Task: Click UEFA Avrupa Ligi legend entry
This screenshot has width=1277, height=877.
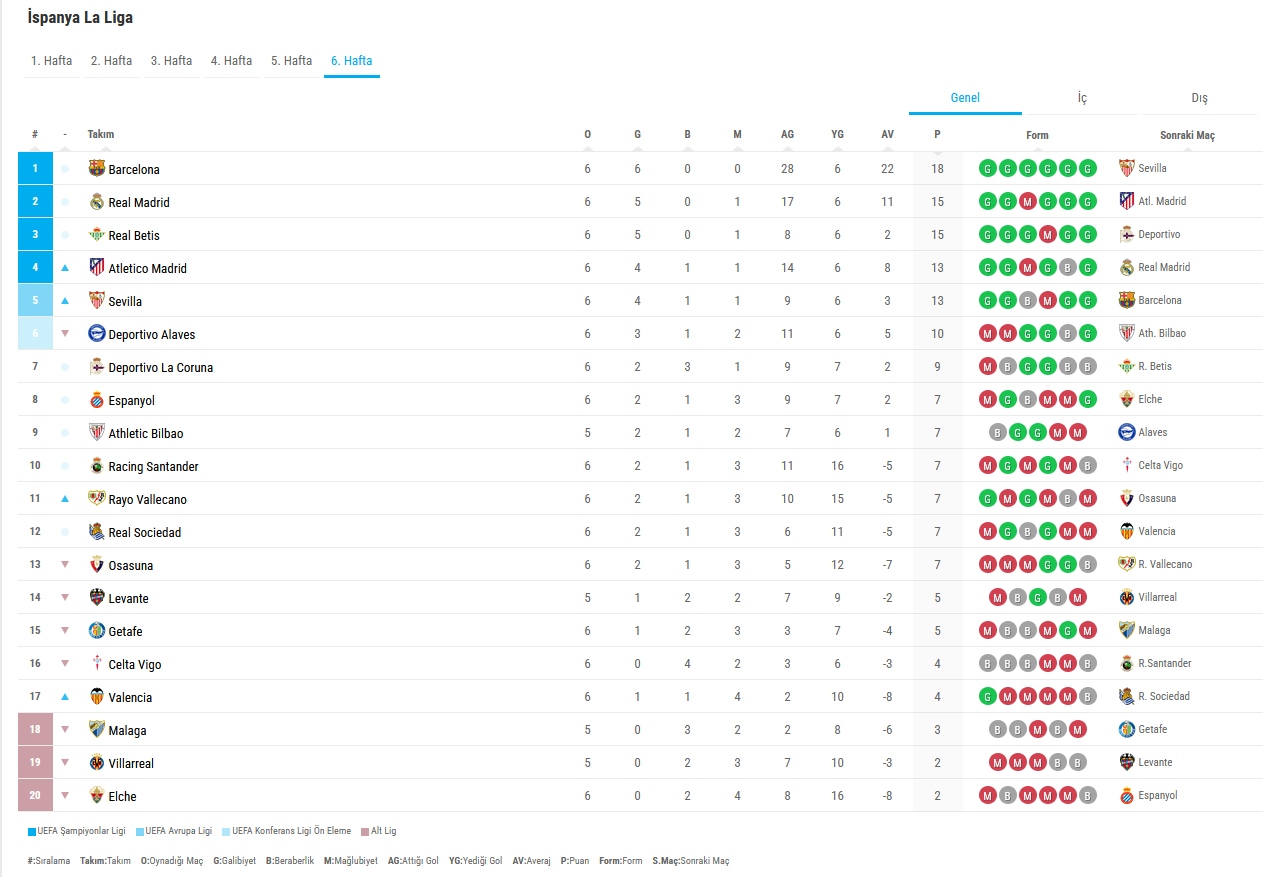Action: 174,831
